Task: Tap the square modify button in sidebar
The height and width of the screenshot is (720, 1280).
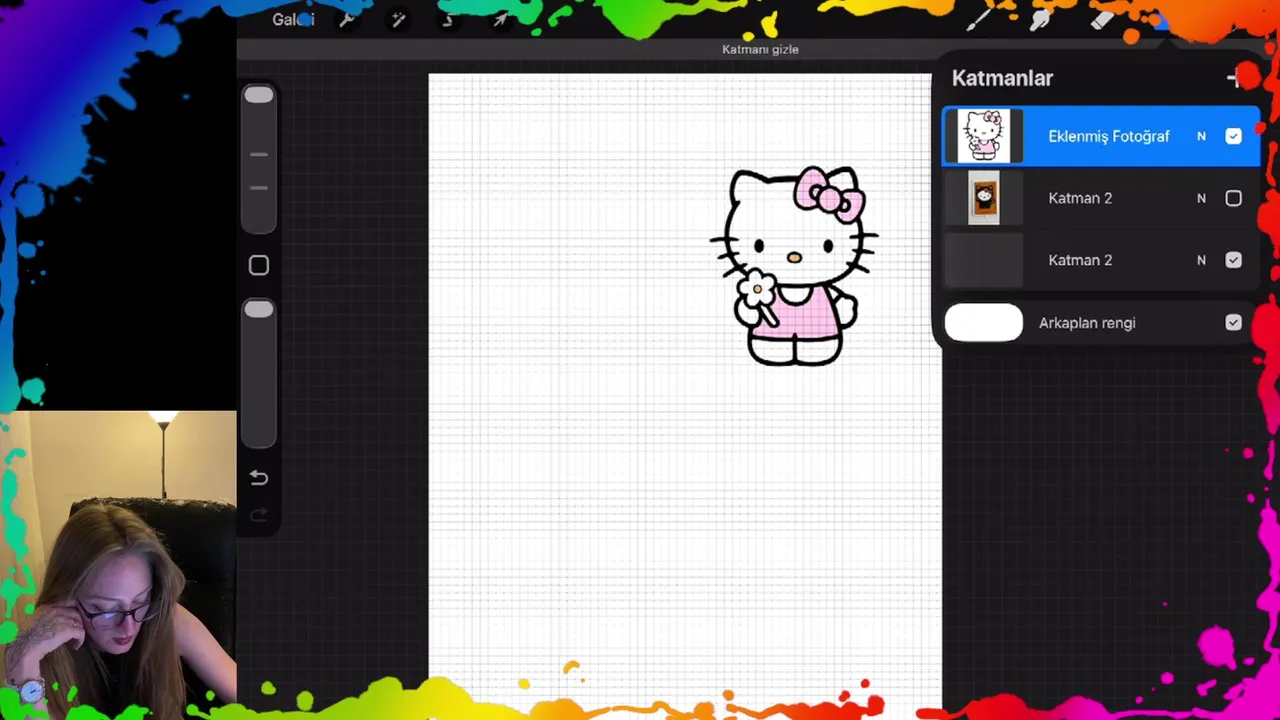Action: (259, 265)
